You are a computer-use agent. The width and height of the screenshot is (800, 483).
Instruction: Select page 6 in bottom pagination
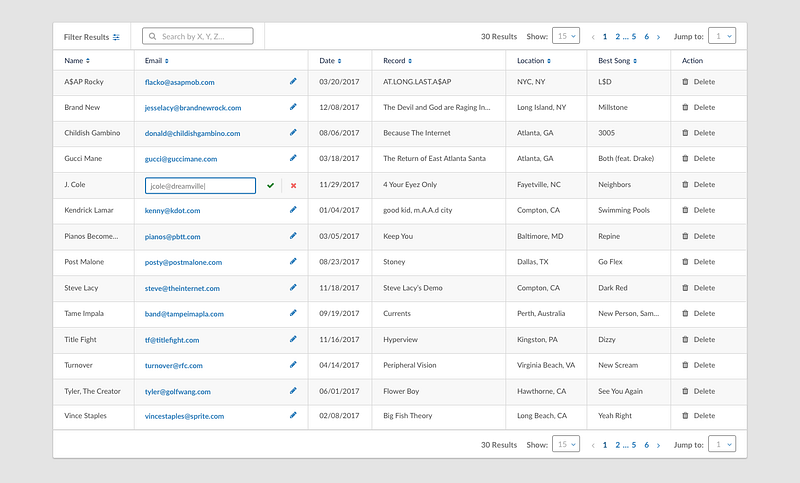coord(646,445)
